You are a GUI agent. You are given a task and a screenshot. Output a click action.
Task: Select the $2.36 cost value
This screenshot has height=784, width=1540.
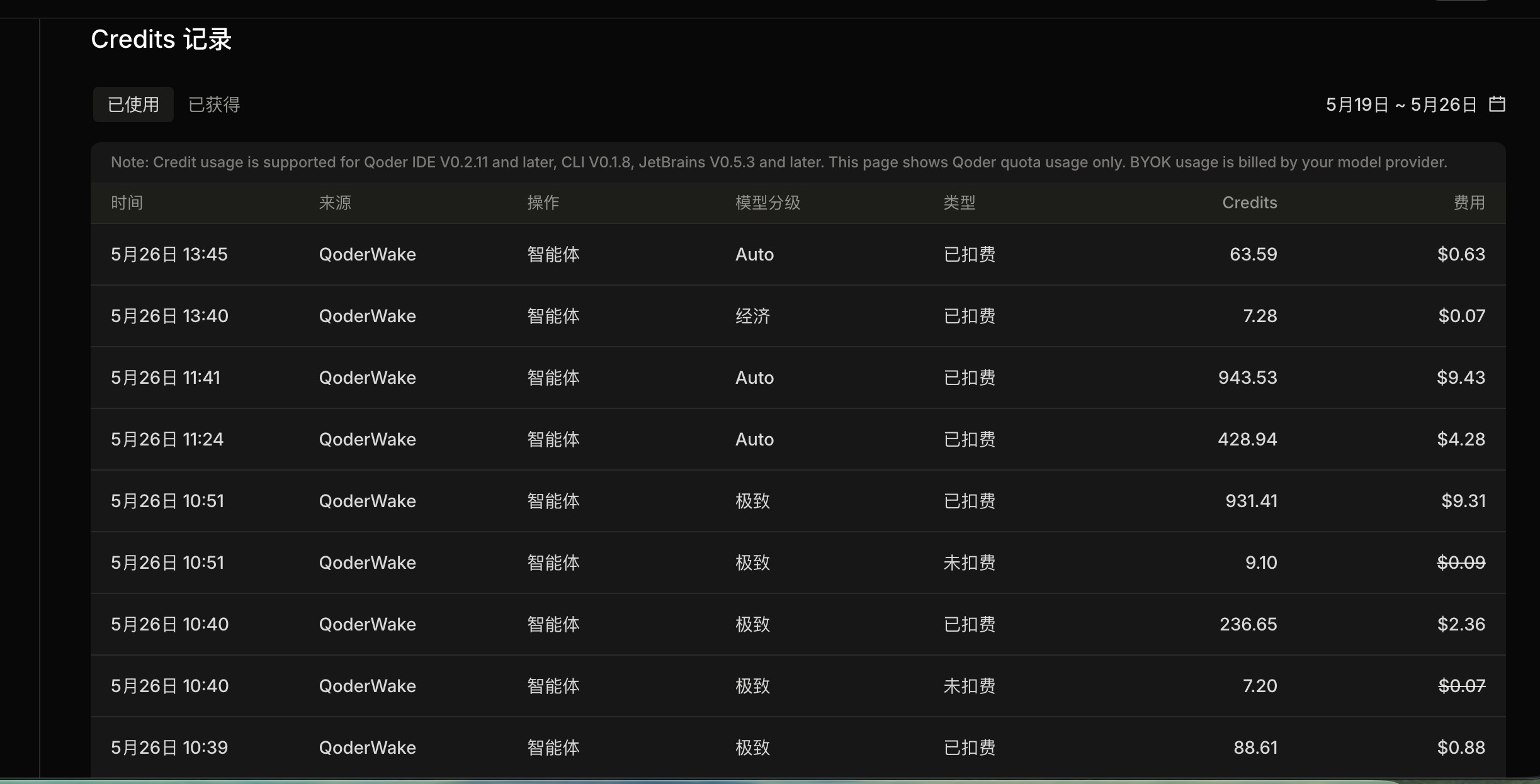pos(1461,624)
